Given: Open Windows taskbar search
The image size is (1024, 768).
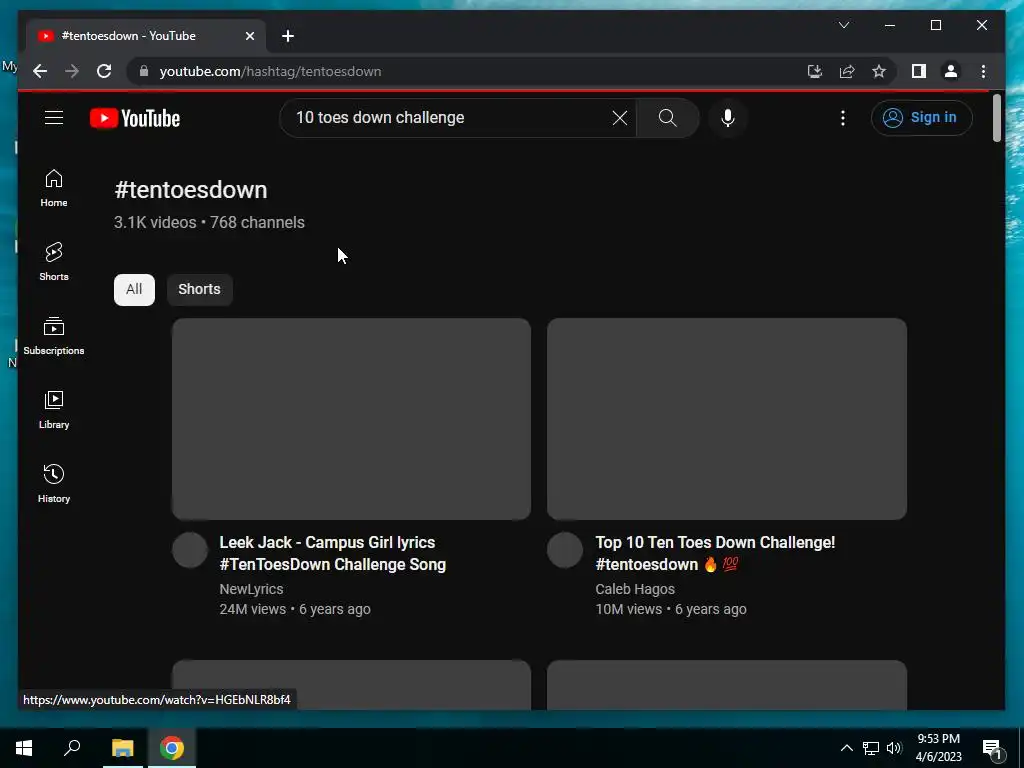Looking at the screenshot, I should pyautogui.click(x=72, y=748).
